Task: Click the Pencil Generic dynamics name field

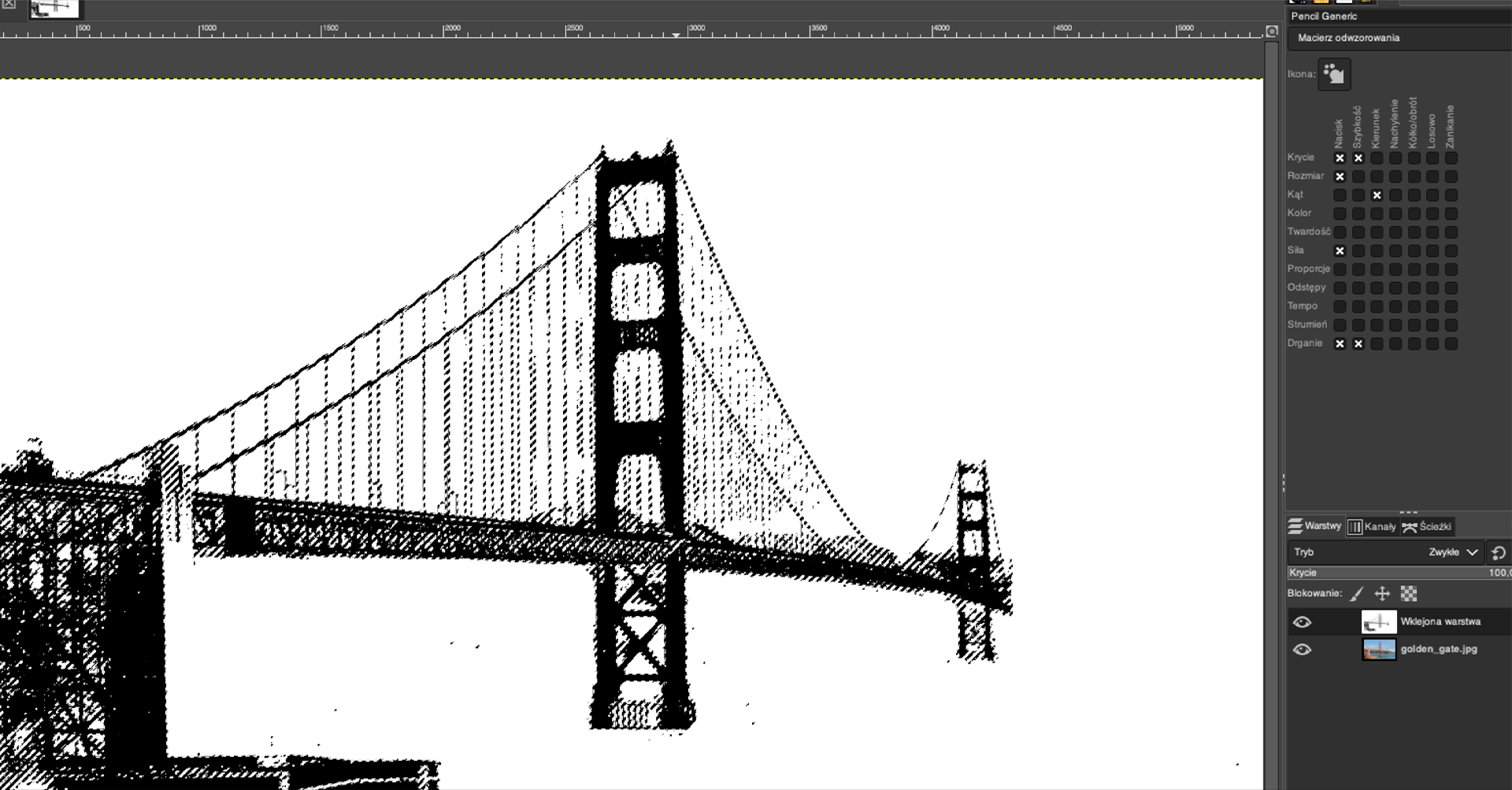Action: [x=1399, y=16]
